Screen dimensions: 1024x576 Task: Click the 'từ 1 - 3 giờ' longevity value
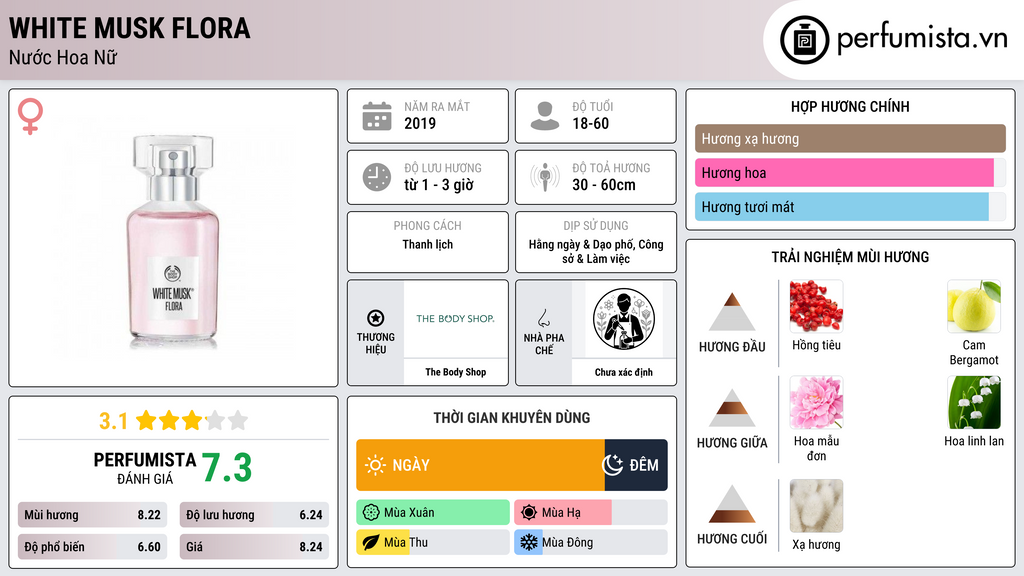(438, 185)
